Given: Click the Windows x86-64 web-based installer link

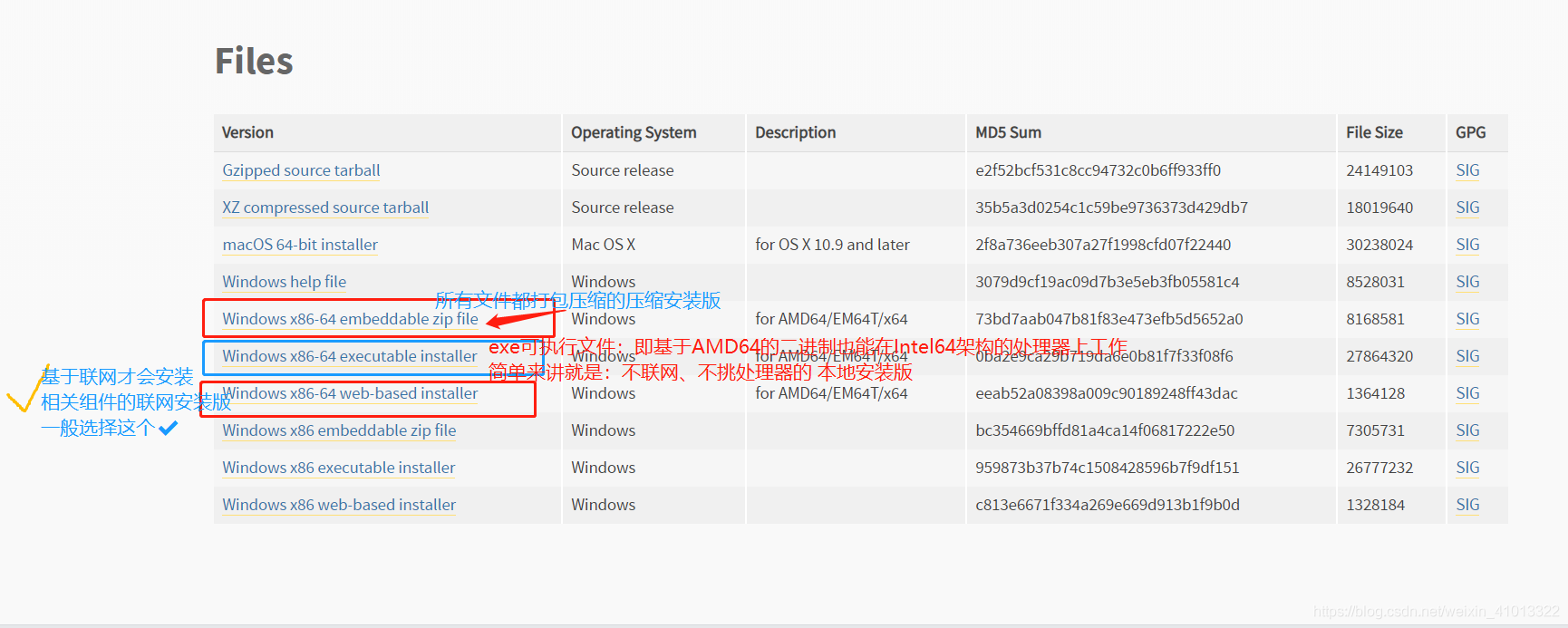Looking at the screenshot, I should tap(350, 393).
